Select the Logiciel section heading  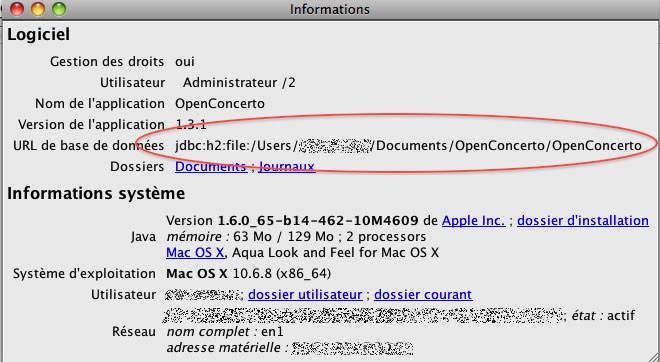(39, 35)
